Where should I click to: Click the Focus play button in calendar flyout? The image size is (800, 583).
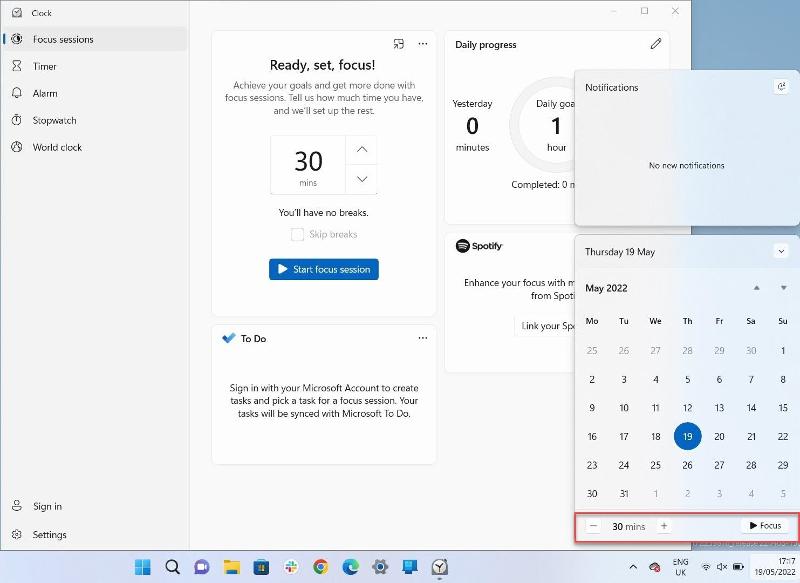pos(765,525)
